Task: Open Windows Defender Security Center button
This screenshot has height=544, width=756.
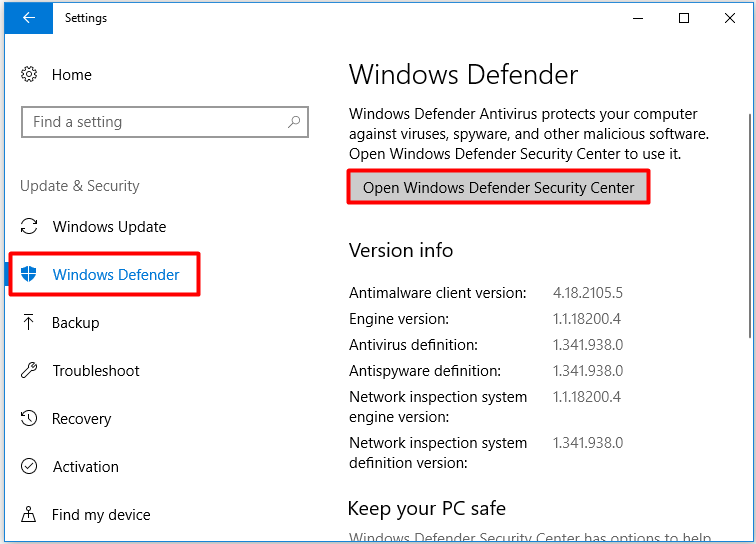Action: pyautogui.click(x=499, y=187)
